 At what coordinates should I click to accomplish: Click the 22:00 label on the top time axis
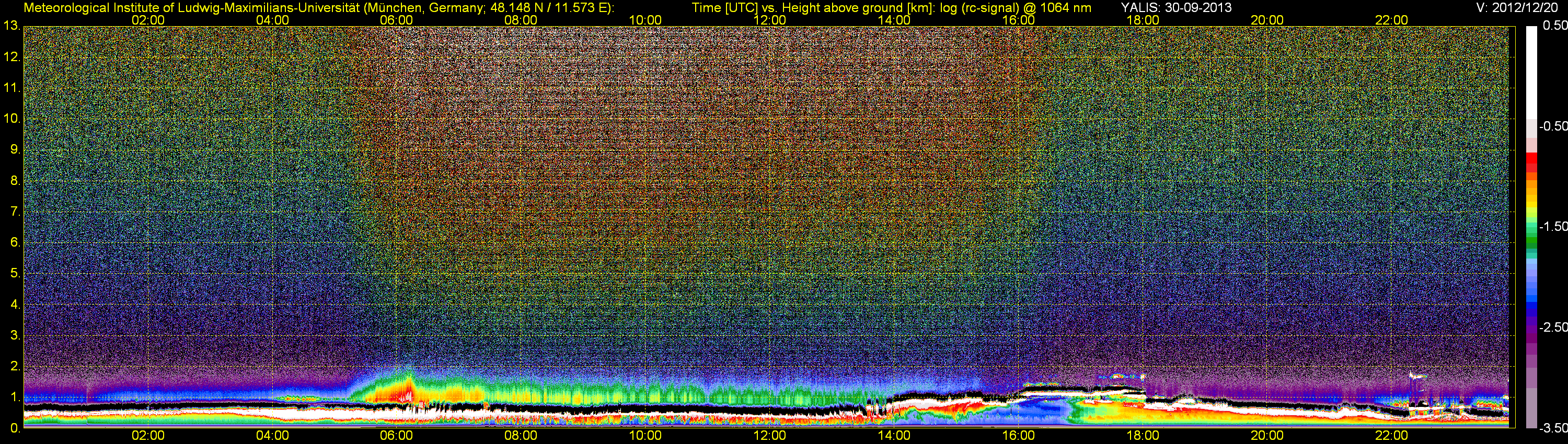click(x=1391, y=20)
